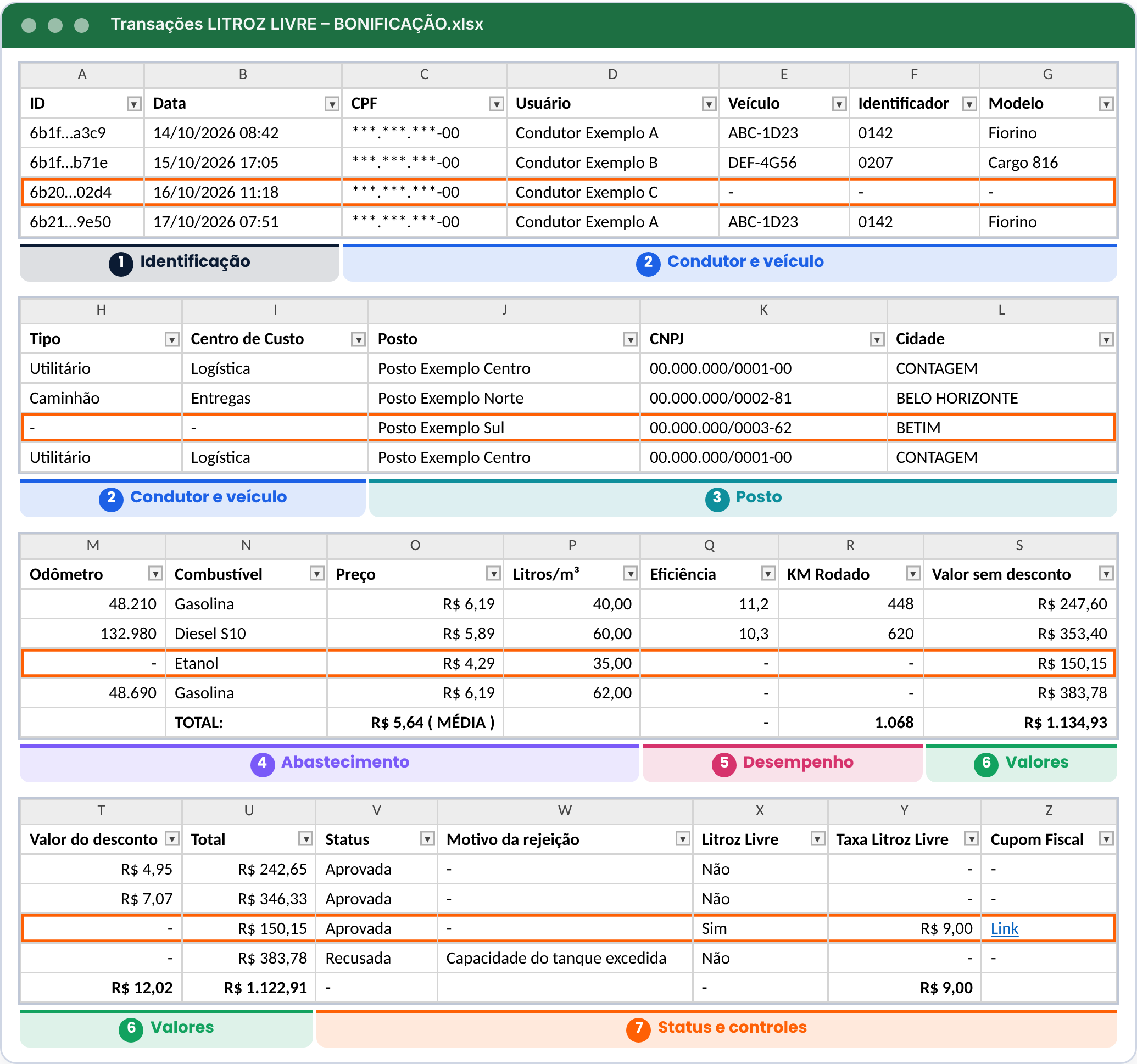Image resolution: width=1137 pixels, height=1064 pixels.
Task: Select column header D
Action: [612, 75]
